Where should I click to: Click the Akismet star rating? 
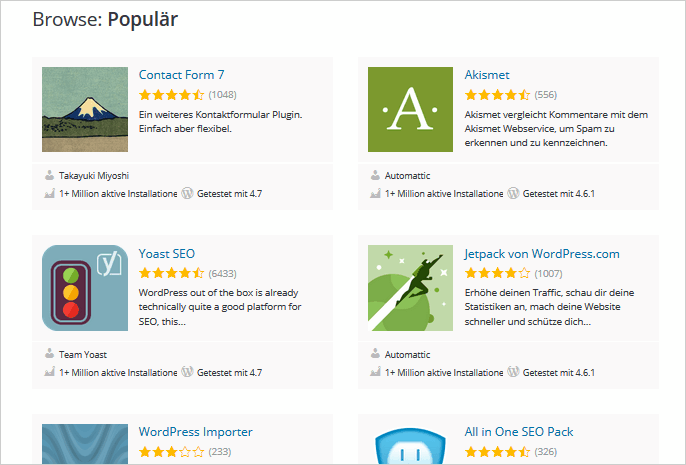(497, 94)
